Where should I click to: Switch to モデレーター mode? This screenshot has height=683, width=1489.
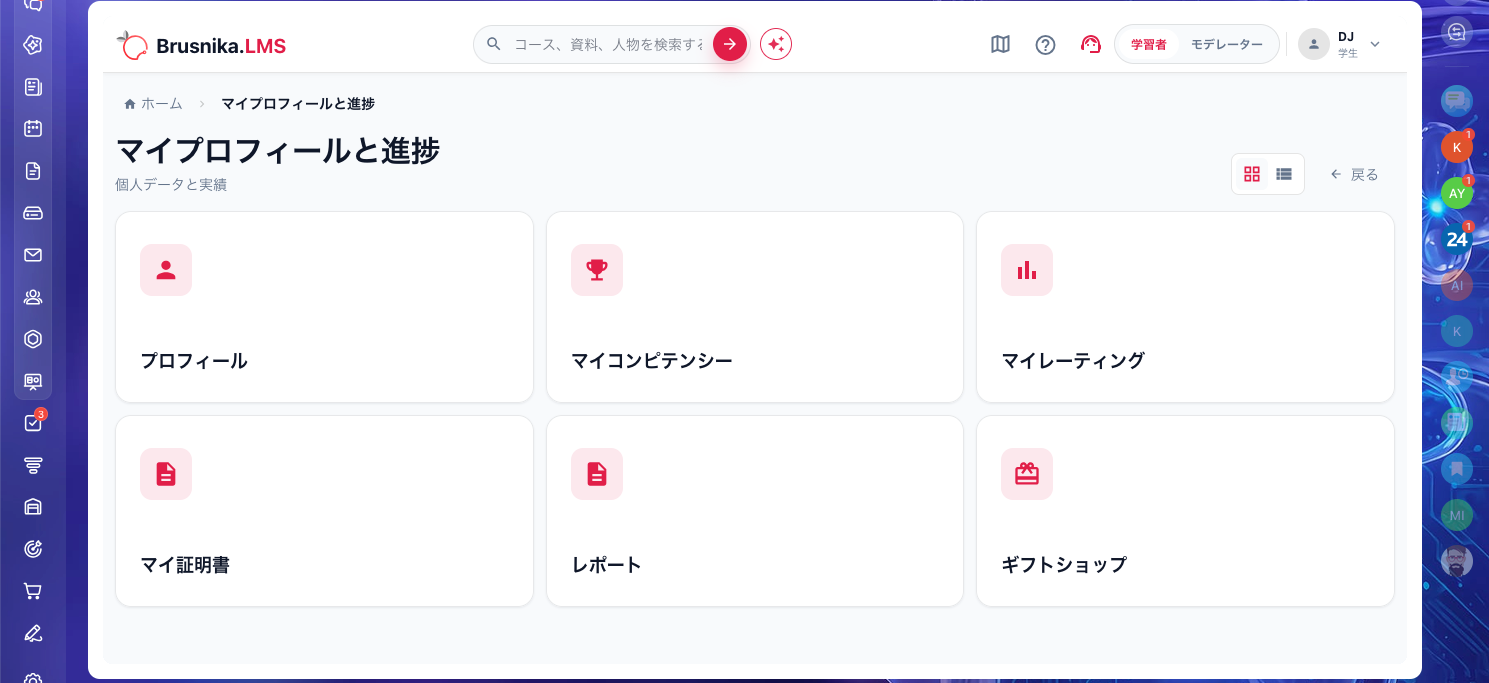click(x=1227, y=44)
